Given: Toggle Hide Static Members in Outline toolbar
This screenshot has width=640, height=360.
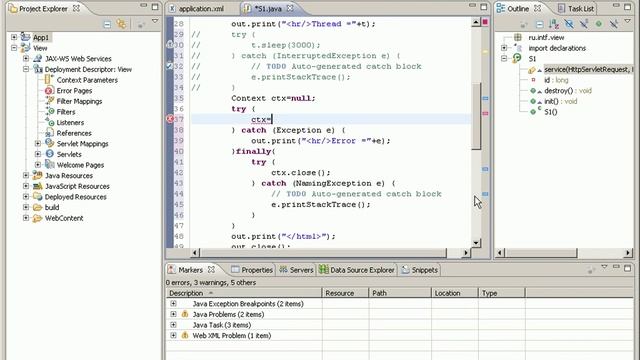Looking at the screenshot, I should pyautogui.click(x=584, y=24).
